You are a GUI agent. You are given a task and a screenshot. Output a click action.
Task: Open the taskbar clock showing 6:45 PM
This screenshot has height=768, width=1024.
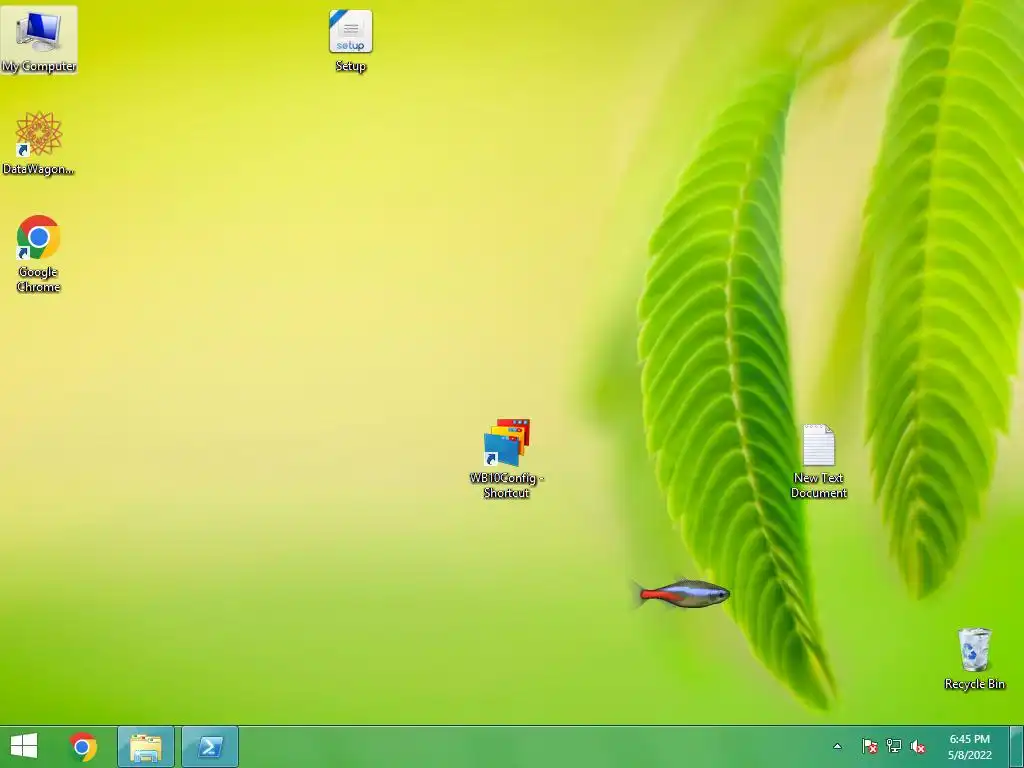(970, 746)
